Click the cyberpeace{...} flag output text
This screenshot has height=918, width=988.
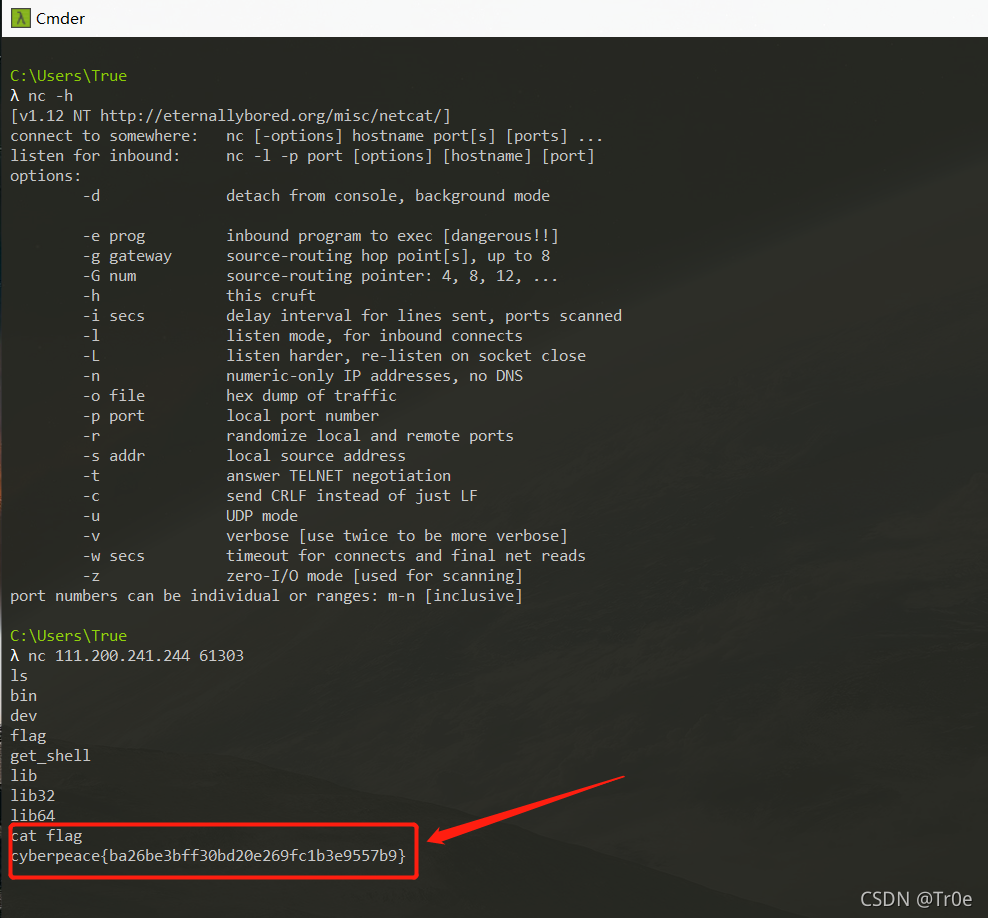[x=209, y=856]
